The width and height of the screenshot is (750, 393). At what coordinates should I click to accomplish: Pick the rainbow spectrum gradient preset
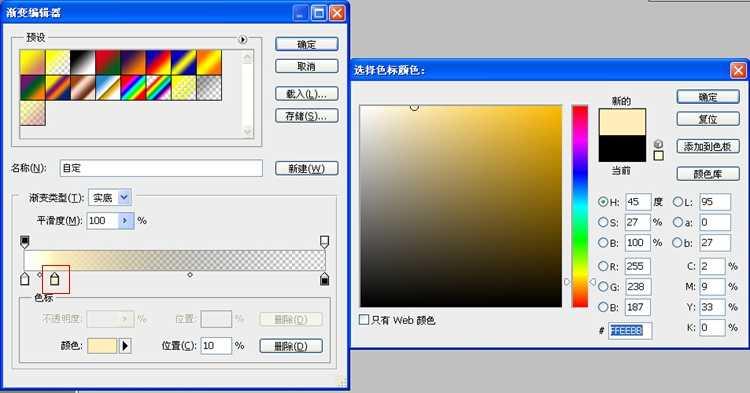[x=133, y=87]
